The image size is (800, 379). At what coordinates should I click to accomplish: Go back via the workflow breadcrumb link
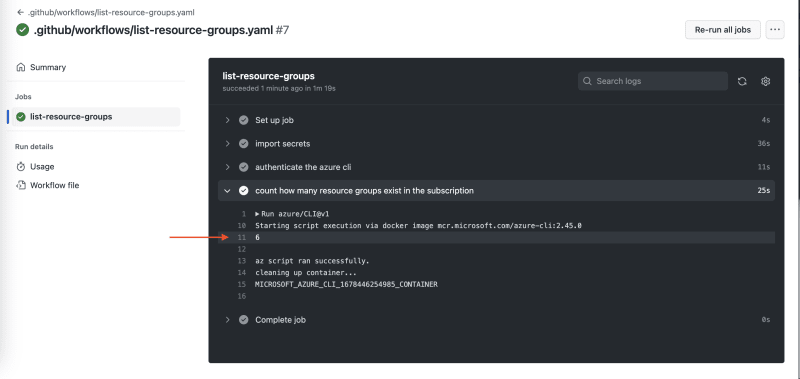click(106, 12)
